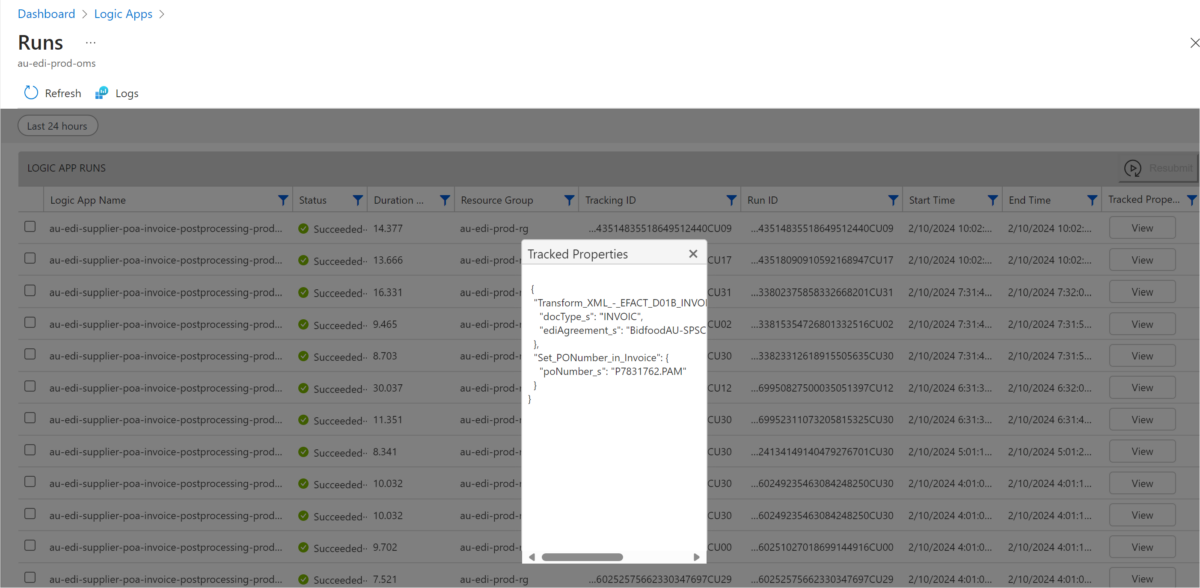The height and width of the screenshot is (588, 1200).
Task: Check the checkbox for the first run row
Action: point(29,227)
